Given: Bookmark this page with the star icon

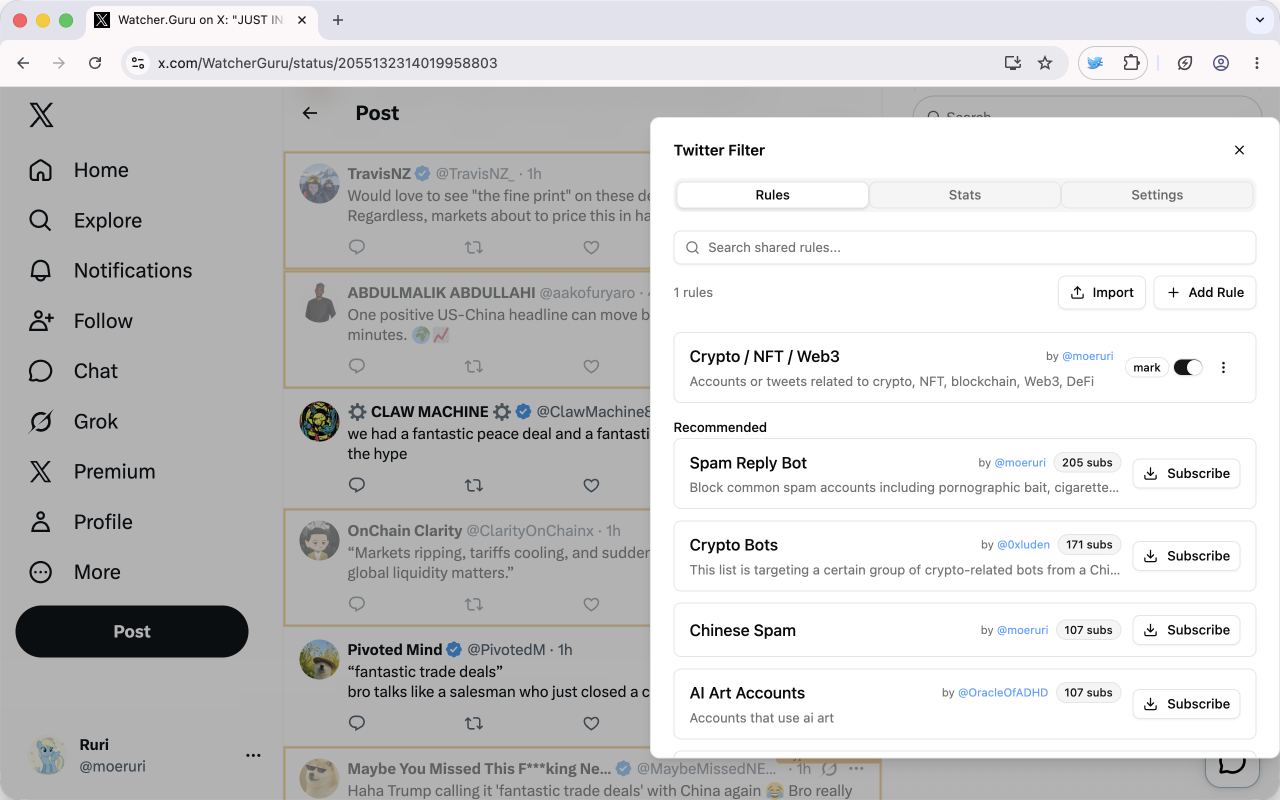Looking at the screenshot, I should 1045,63.
